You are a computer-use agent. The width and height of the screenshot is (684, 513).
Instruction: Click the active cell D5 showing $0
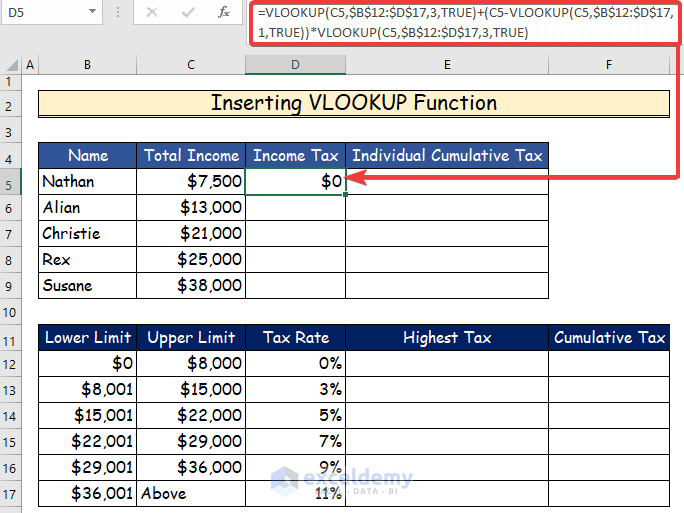(x=295, y=181)
